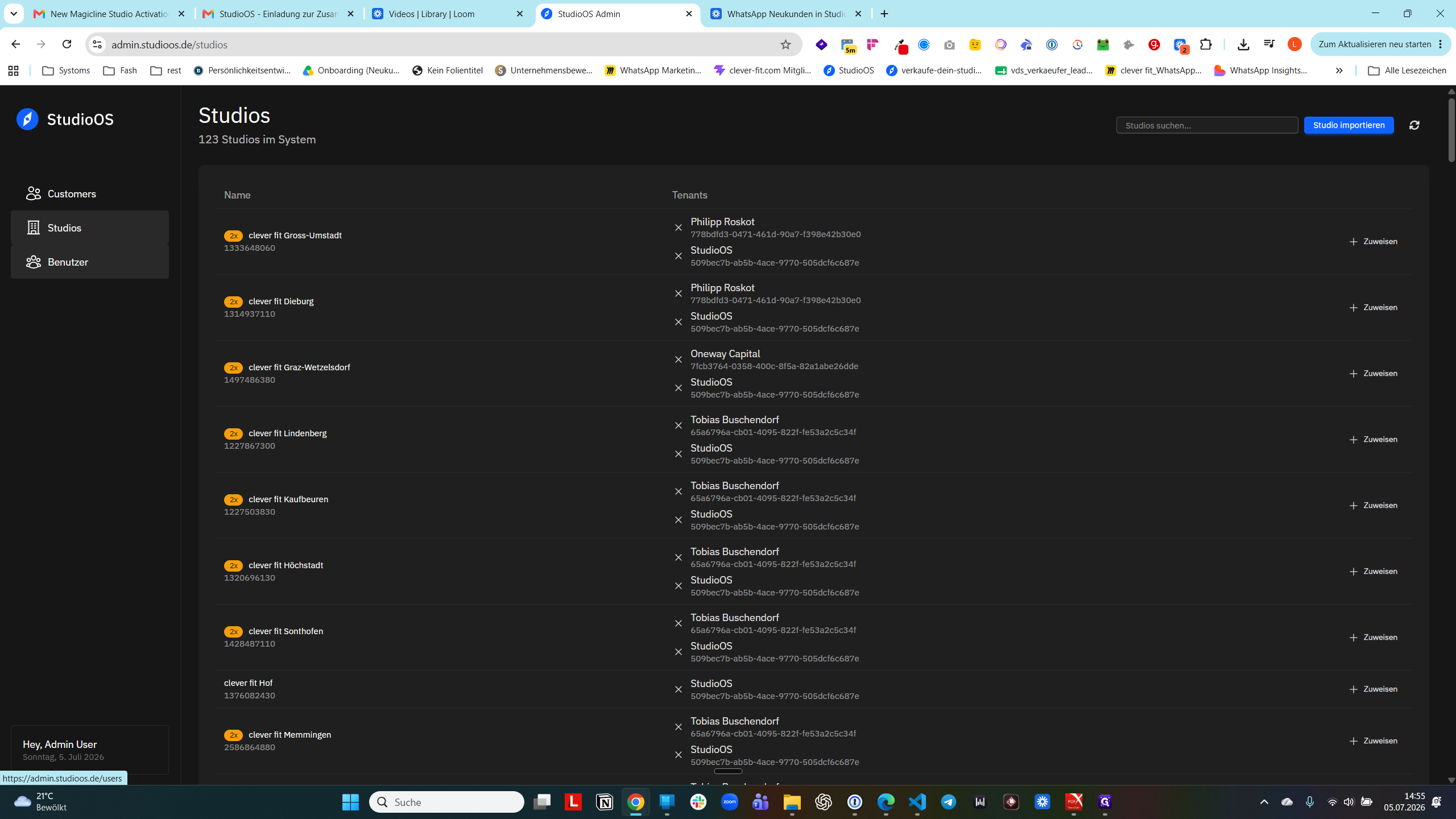Click the plus icon for clever fit Lindenberg
The width and height of the screenshot is (1456, 819).
1353,440
